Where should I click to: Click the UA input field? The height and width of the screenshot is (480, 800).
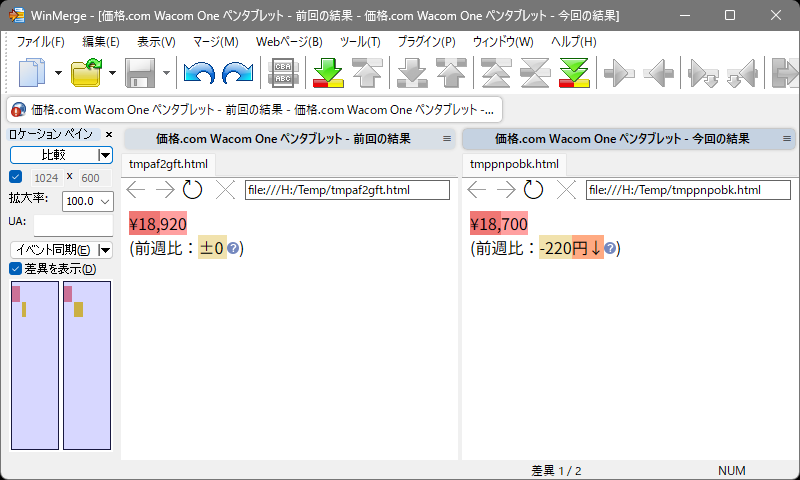73,225
